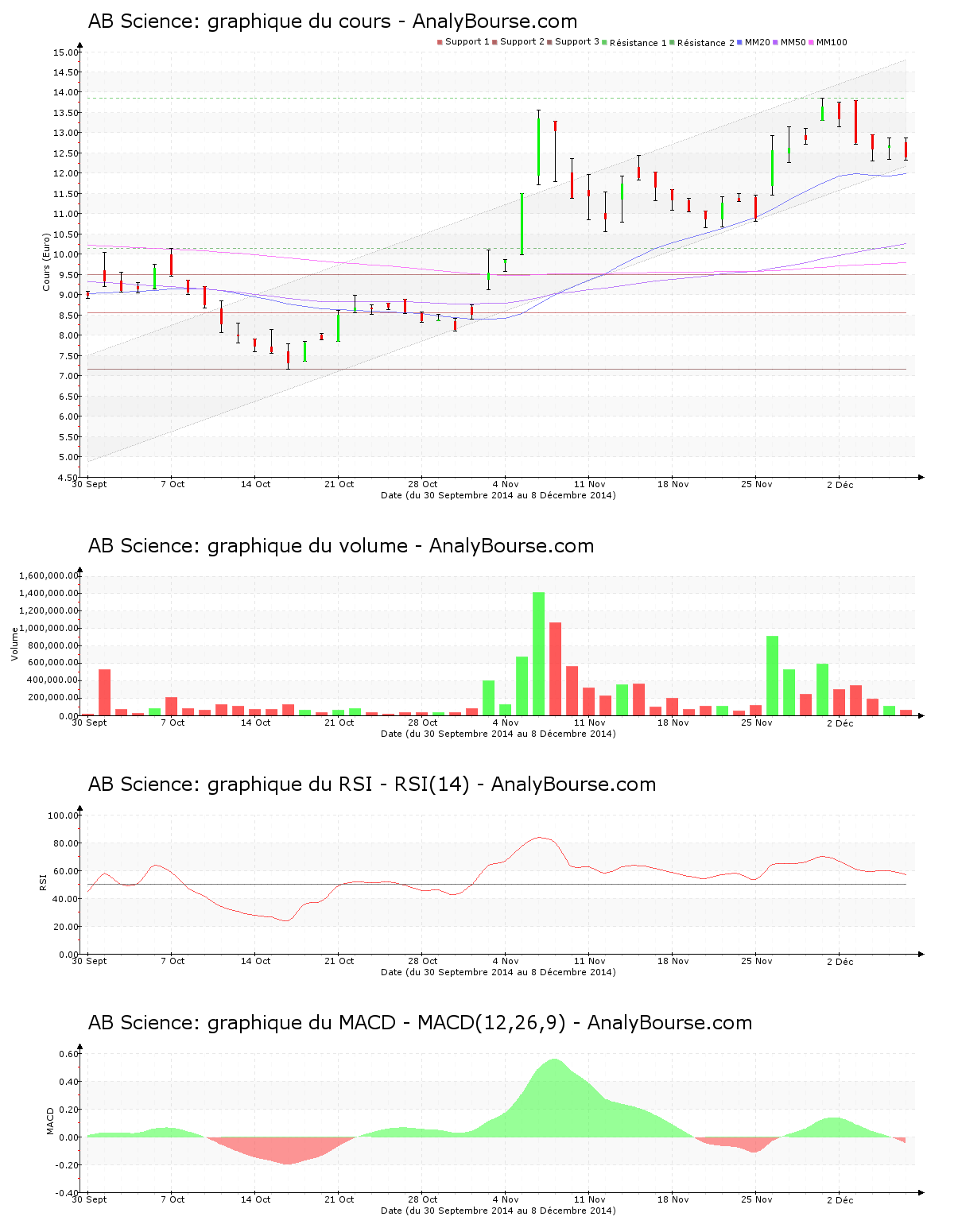The image size is (954, 1232).
Task: Select the Support 3 legend label
Action: coord(577,42)
